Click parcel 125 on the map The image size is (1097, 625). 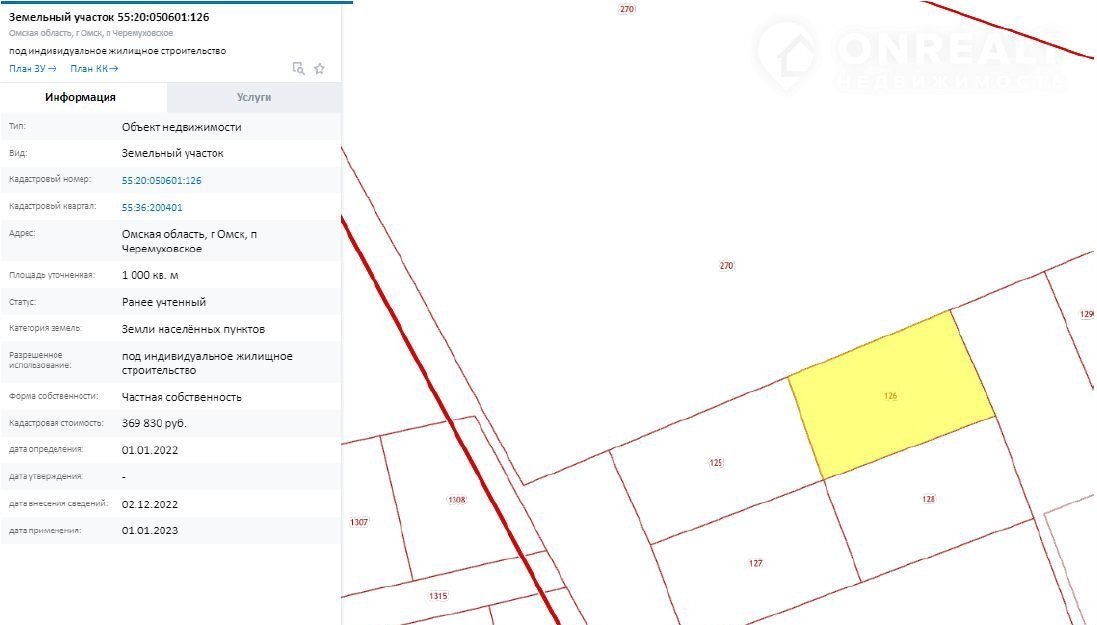point(715,463)
